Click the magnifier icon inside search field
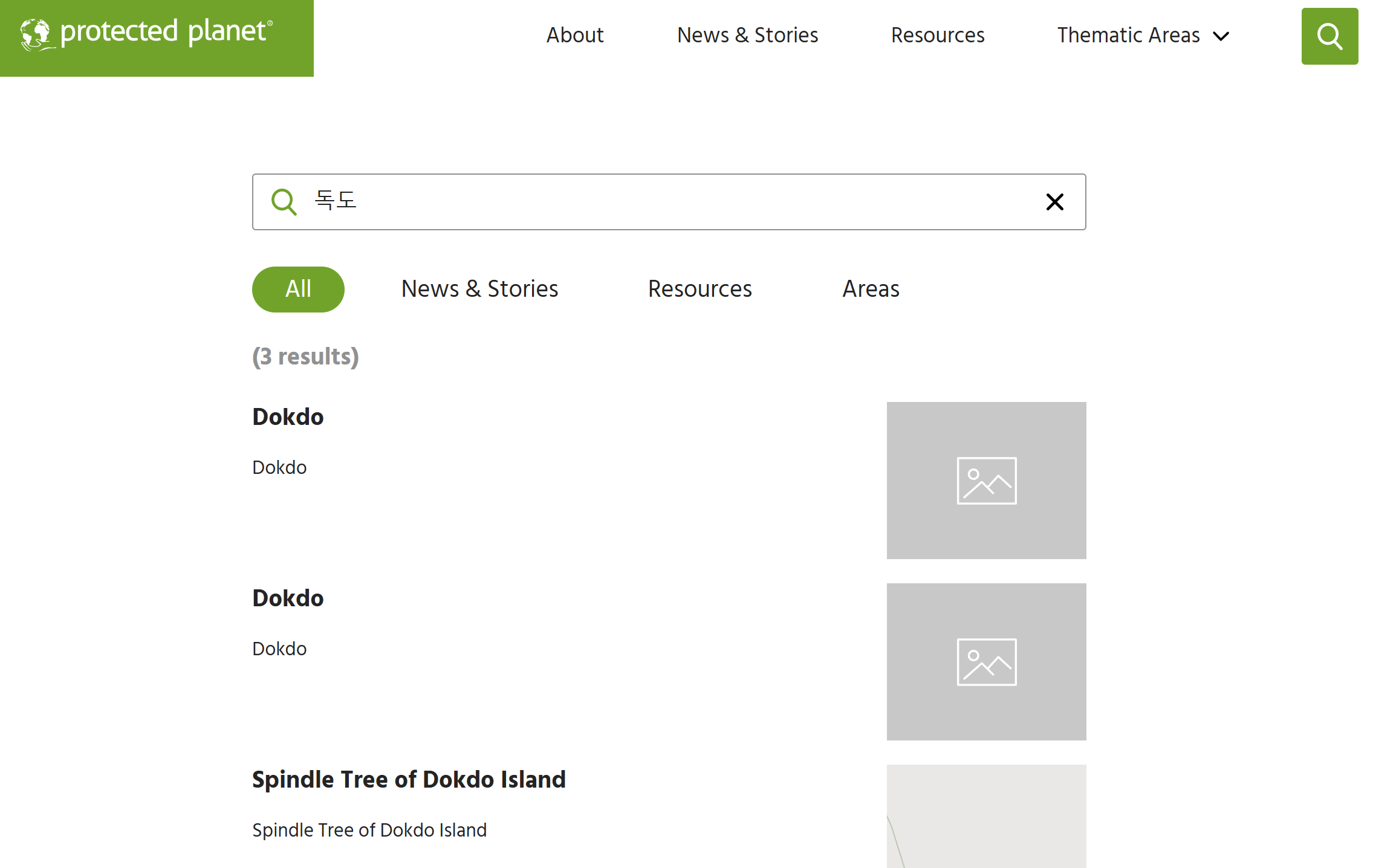Image resolution: width=1373 pixels, height=868 pixels. [x=284, y=202]
